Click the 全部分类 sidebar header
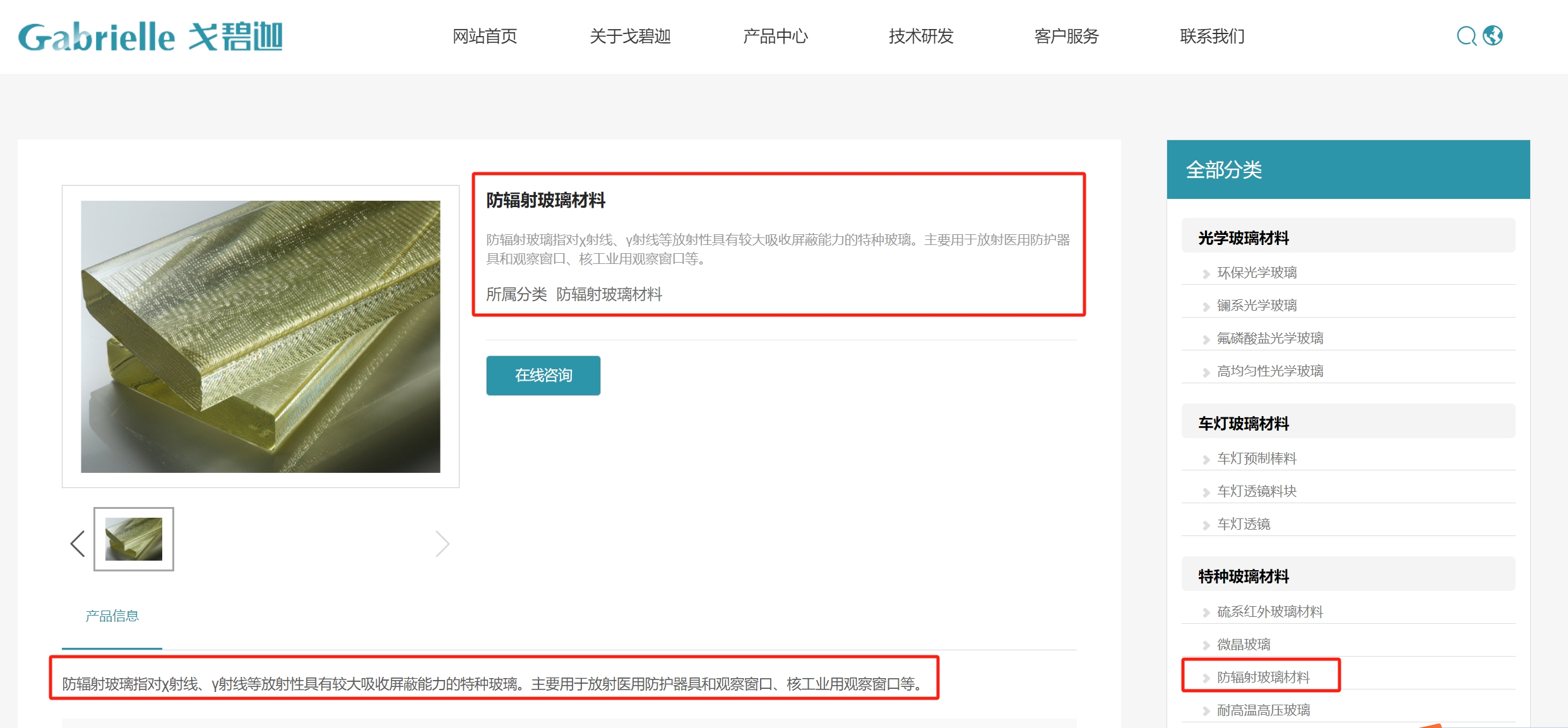This screenshot has width=1568, height=728. [1348, 169]
